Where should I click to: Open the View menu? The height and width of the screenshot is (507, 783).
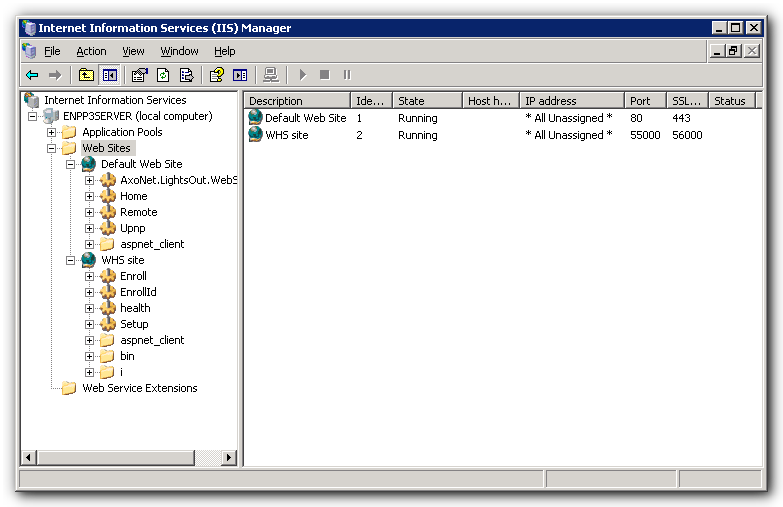[x=133, y=51]
